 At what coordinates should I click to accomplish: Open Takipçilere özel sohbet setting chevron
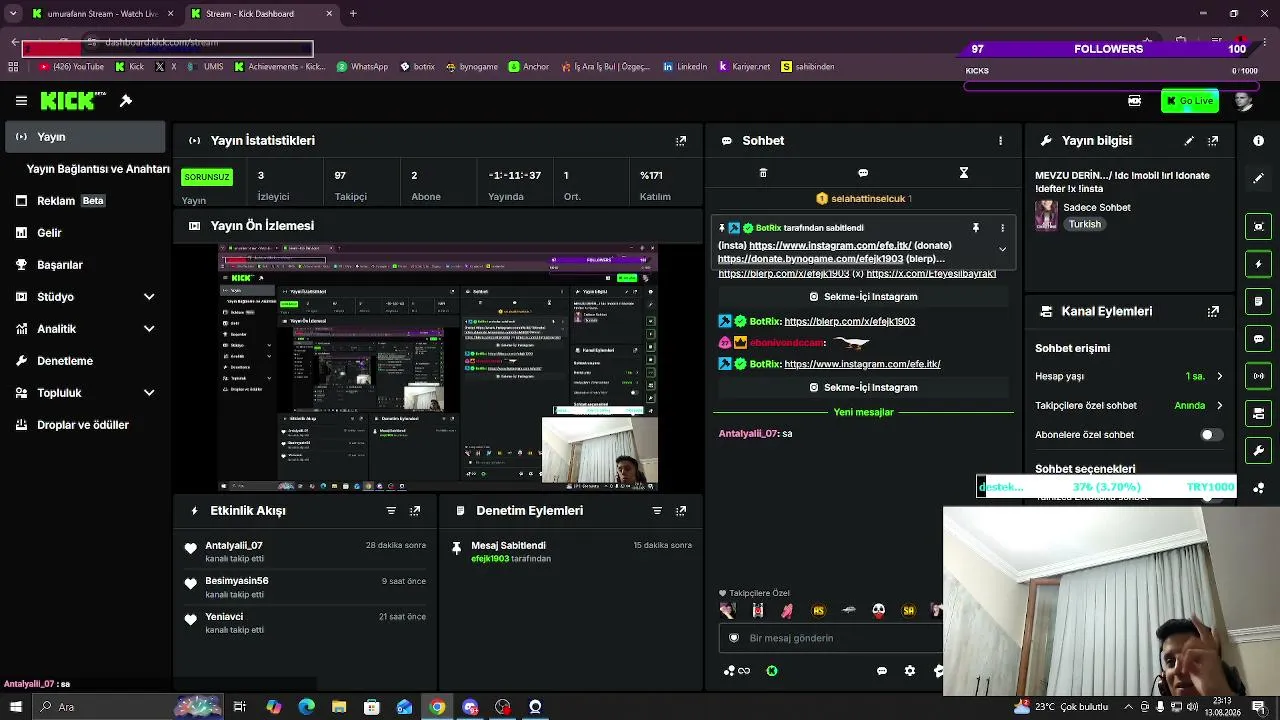pos(1219,406)
